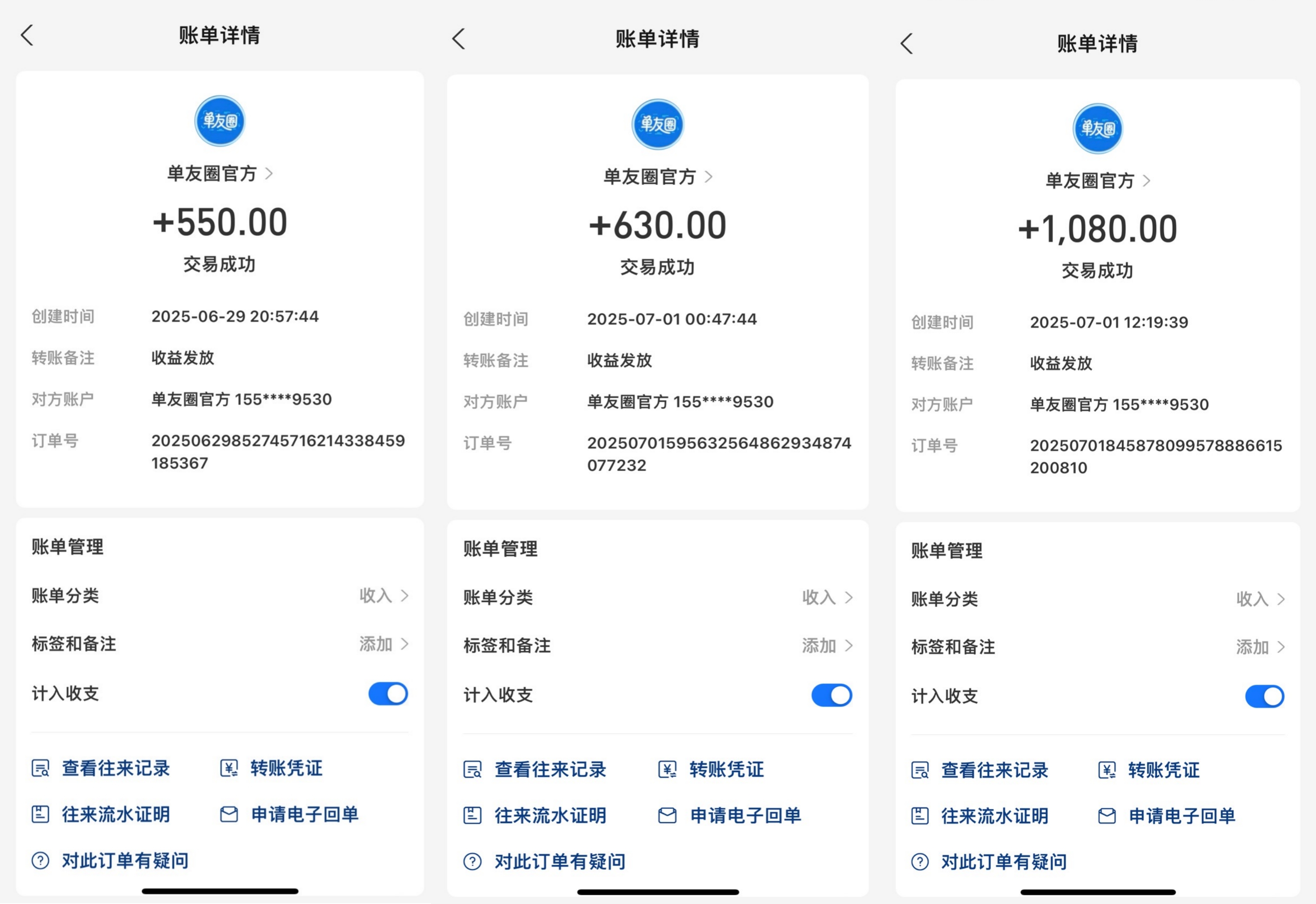
Task: Click the +630.00 amount
Action: click(x=658, y=225)
